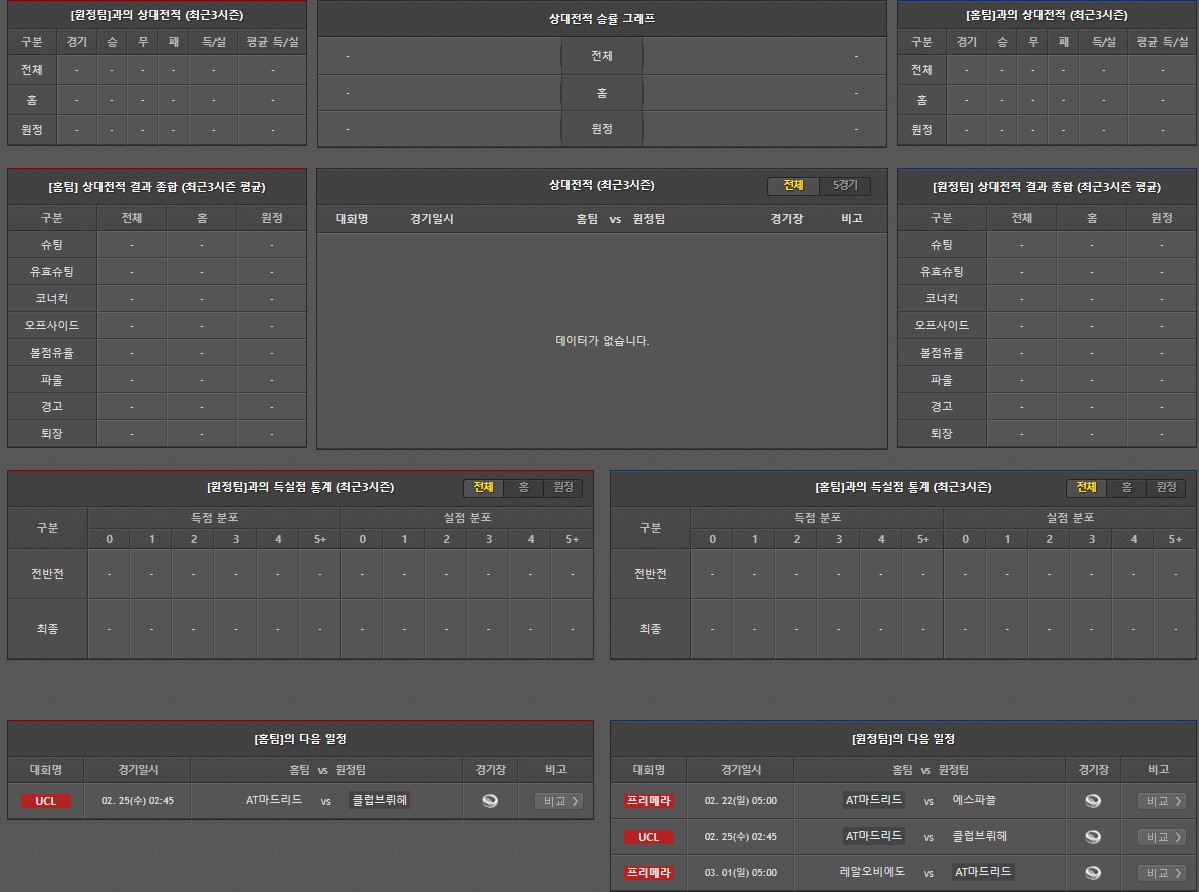This screenshot has height=892, width=1199.
Task: Select 원정 tab in left goal statistics panel
Action: (563, 487)
